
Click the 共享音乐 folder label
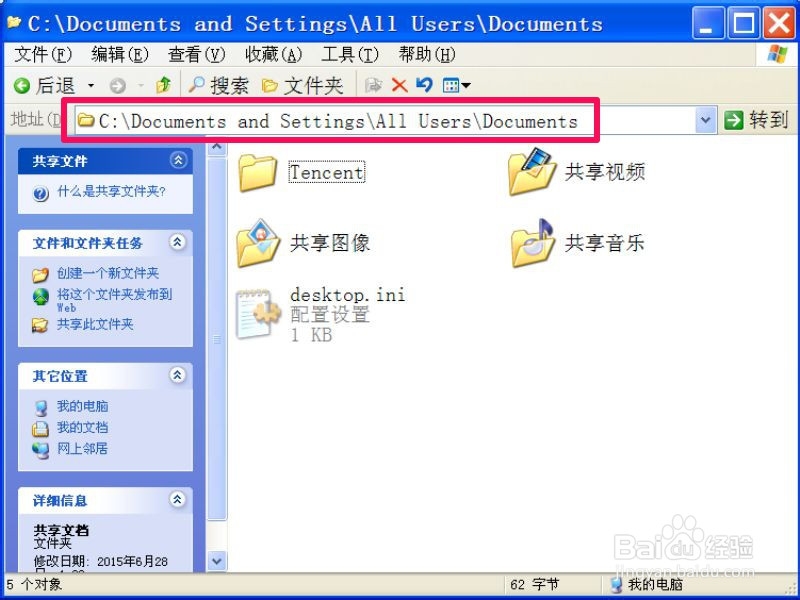[605, 243]
